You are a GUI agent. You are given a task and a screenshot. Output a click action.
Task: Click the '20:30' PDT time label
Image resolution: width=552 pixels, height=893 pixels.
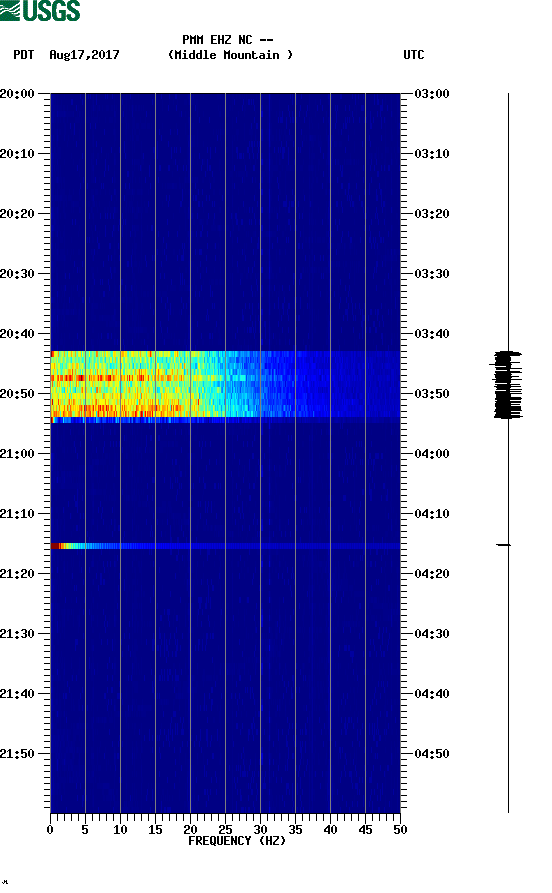click(17, 274)
